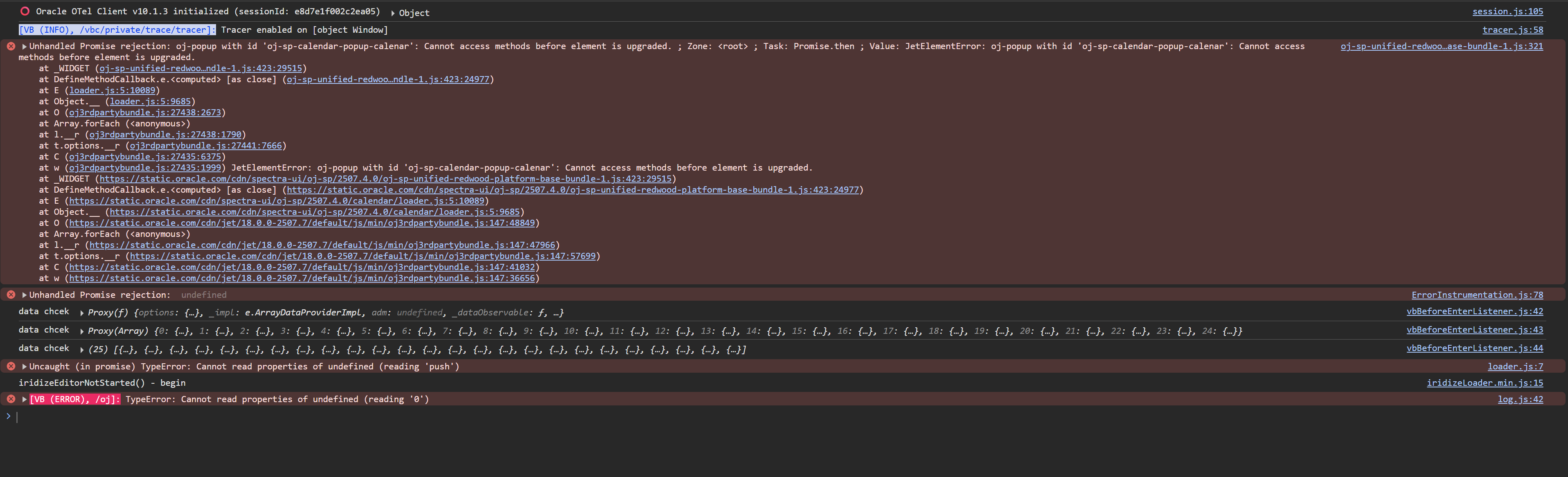Click error icon beside VB (ERROR) /oj message
The height and width of the screenshot is (477, 1568).
point(11,399)
